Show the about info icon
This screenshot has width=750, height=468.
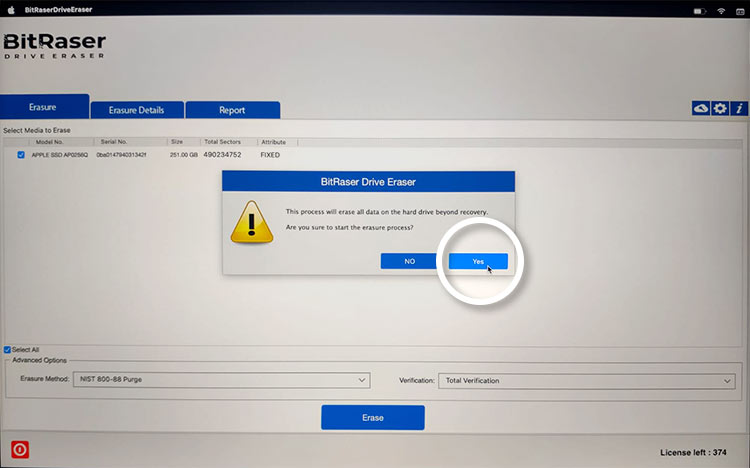[739, 109]
